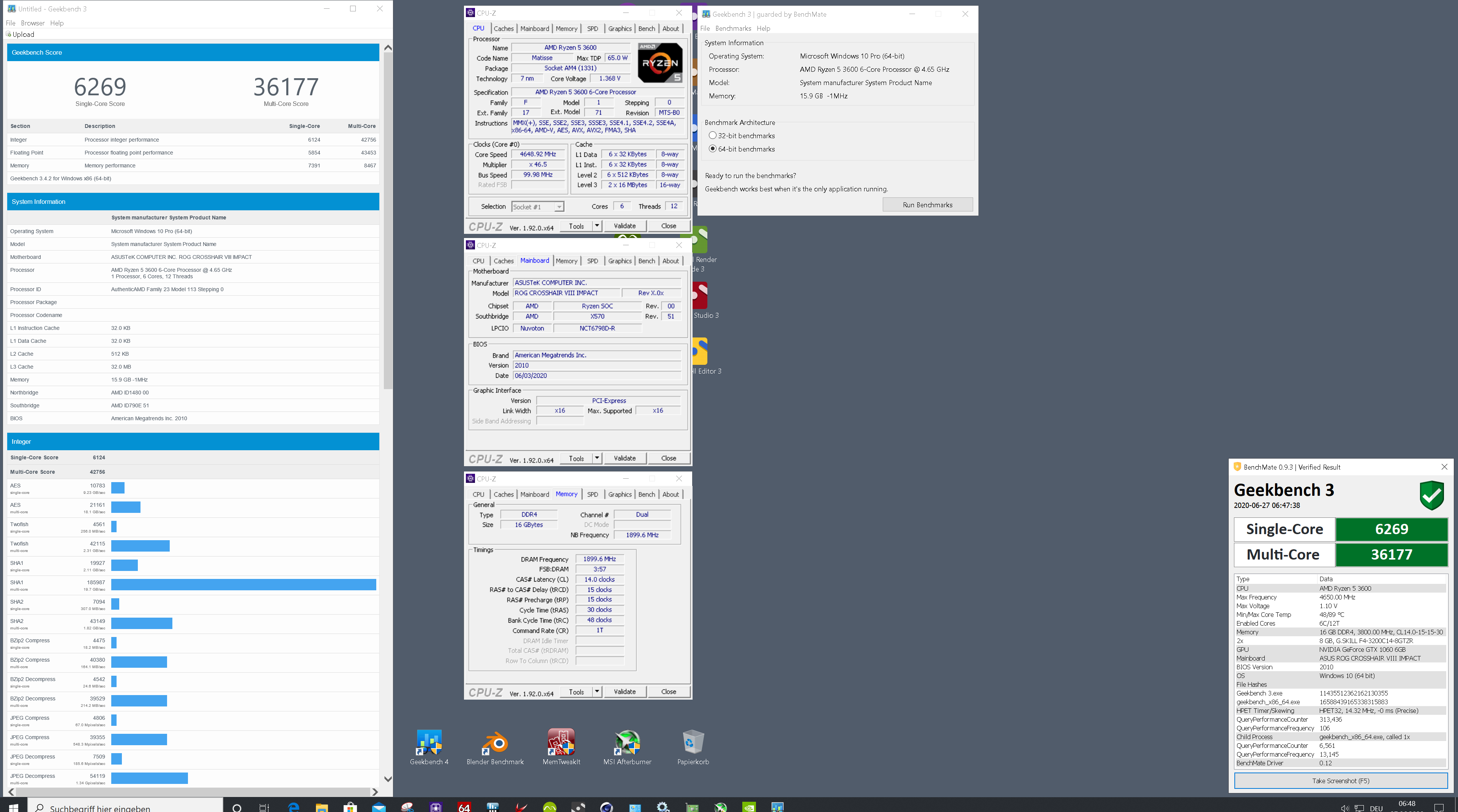
Task: Click scroll-down arrow in Geekbench results
Action: pyautogui.click(x=388, y=779)
